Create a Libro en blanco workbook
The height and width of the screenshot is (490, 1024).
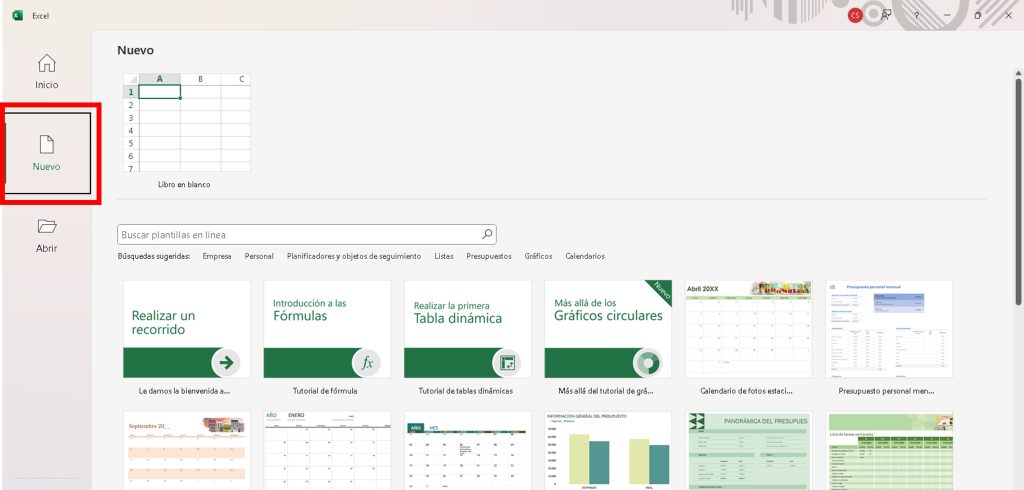click(x=186, y=122)
